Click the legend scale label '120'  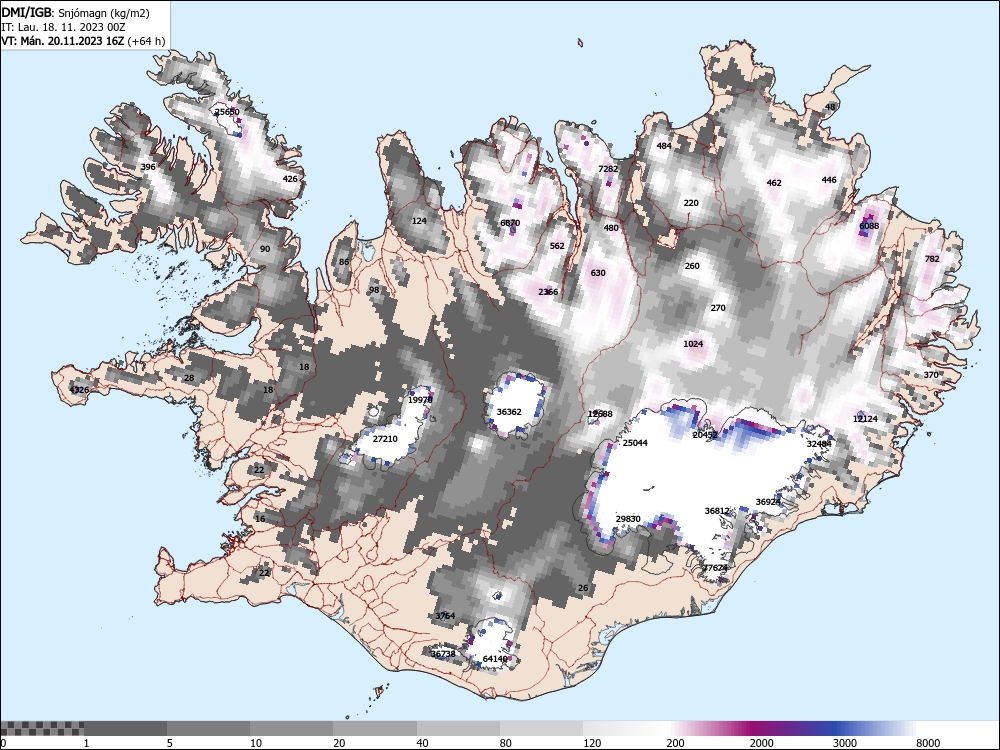click(x=592, y=743)
